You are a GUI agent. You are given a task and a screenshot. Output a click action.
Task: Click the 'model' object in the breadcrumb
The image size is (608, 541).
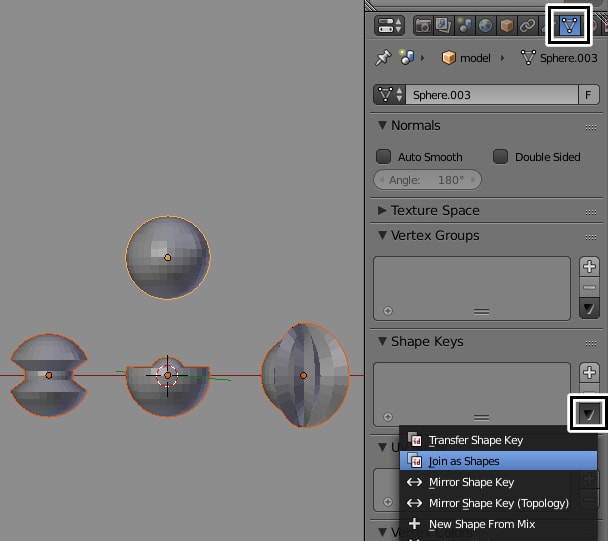(466, 58)
